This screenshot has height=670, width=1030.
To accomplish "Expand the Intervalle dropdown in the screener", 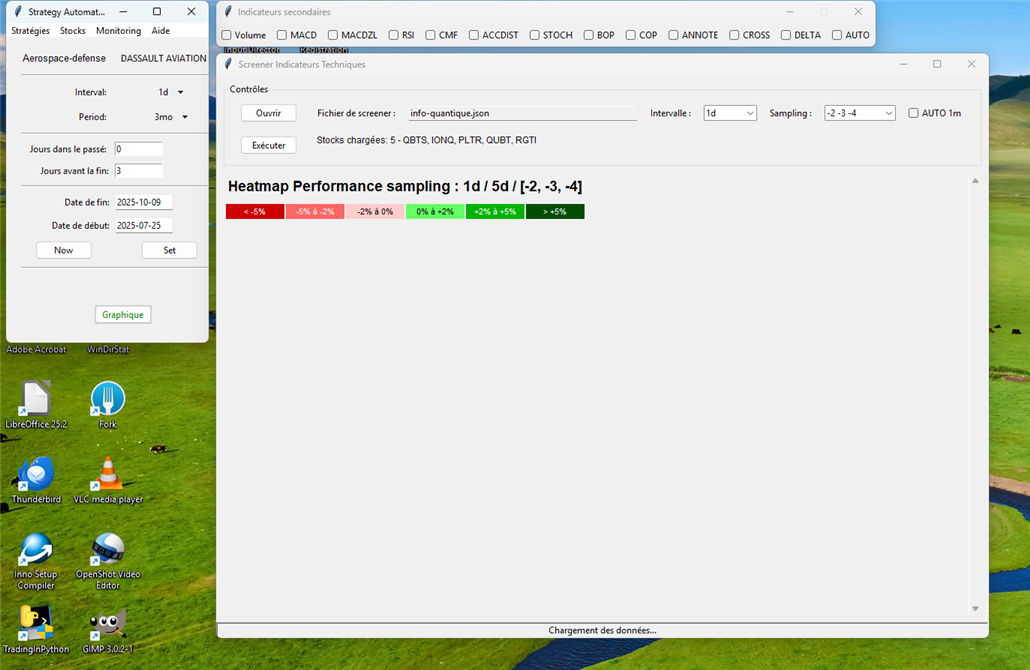I will point(730,113).
